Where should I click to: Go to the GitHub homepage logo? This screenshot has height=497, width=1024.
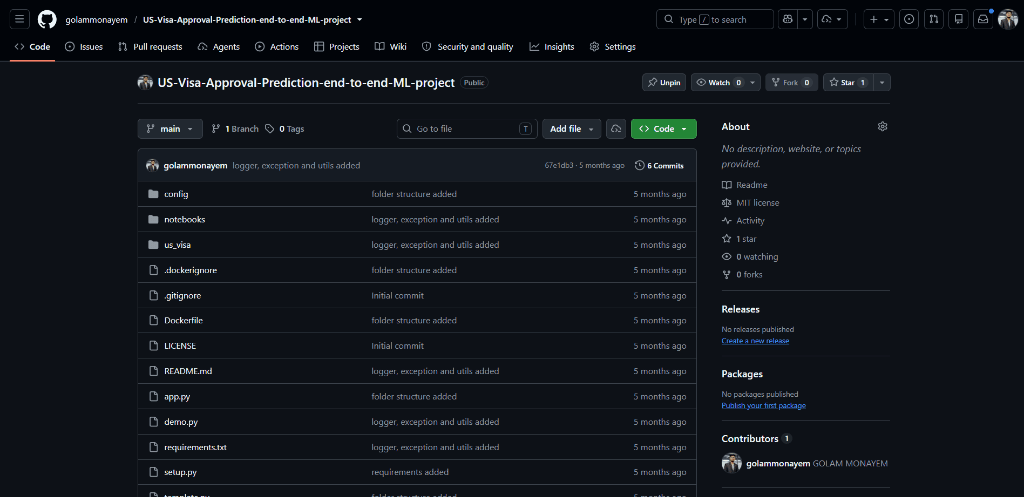tap(47, 20)
